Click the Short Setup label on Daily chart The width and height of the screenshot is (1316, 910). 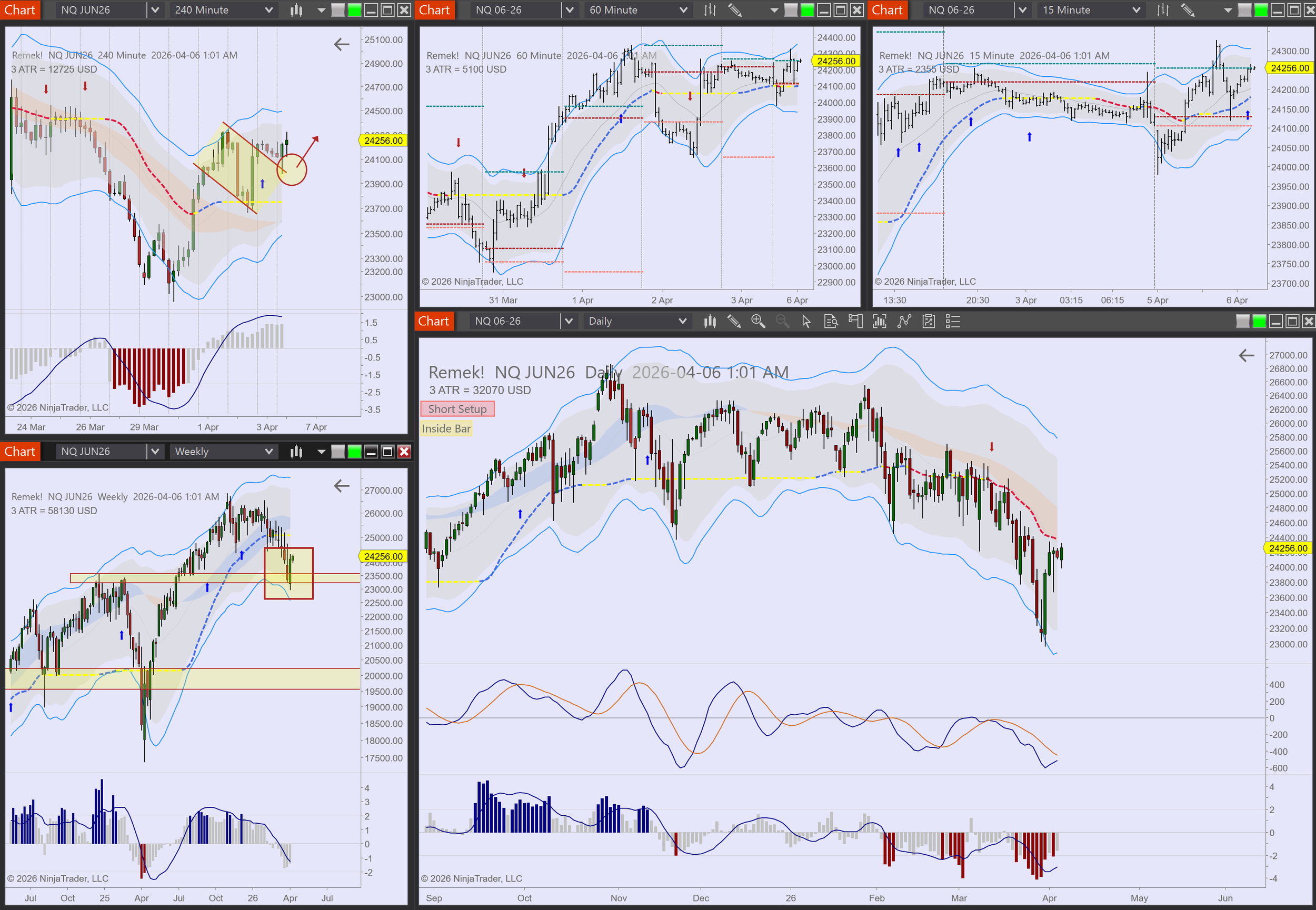[x=457, y=409]
